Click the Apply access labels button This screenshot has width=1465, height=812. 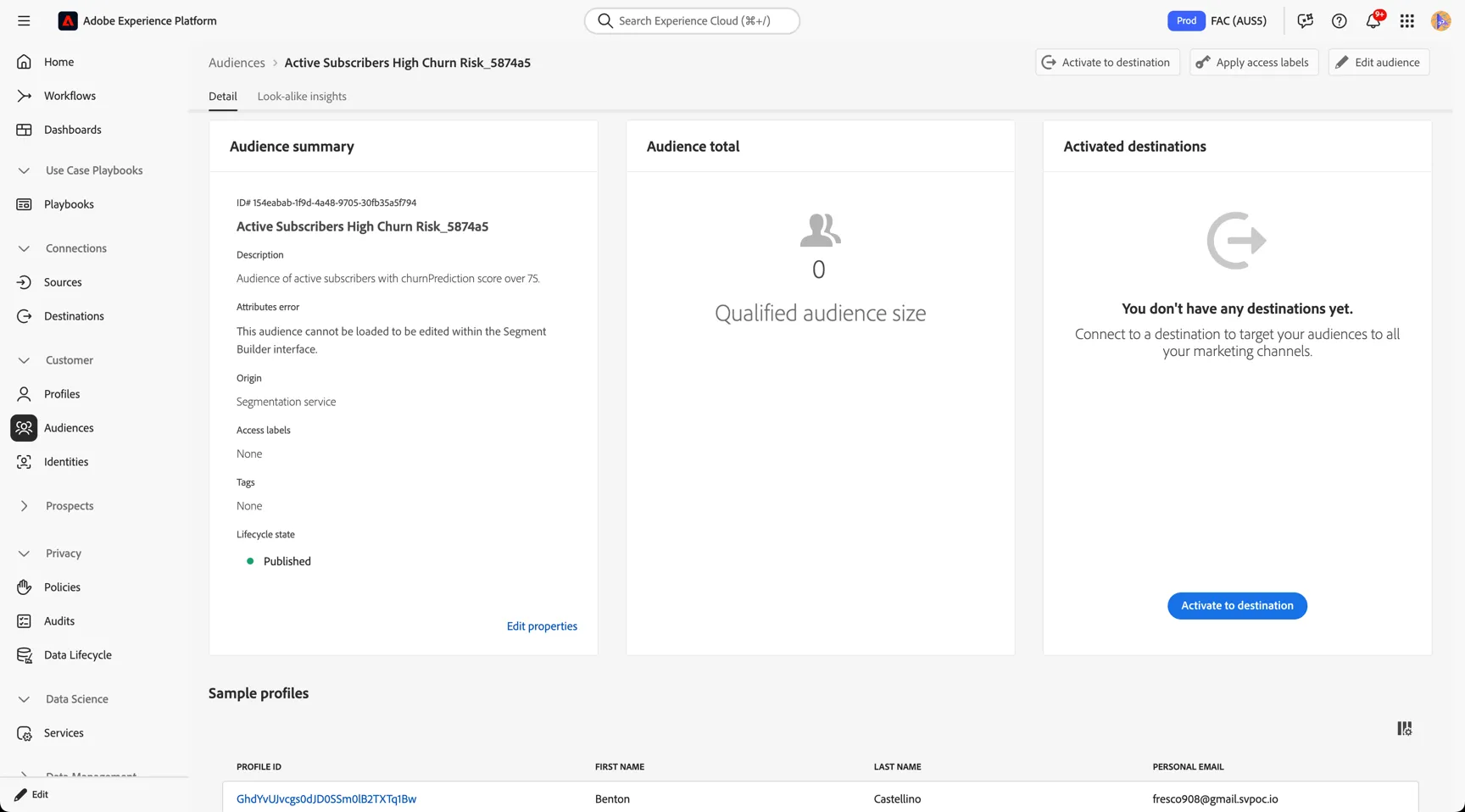(x=1254, y=63)
